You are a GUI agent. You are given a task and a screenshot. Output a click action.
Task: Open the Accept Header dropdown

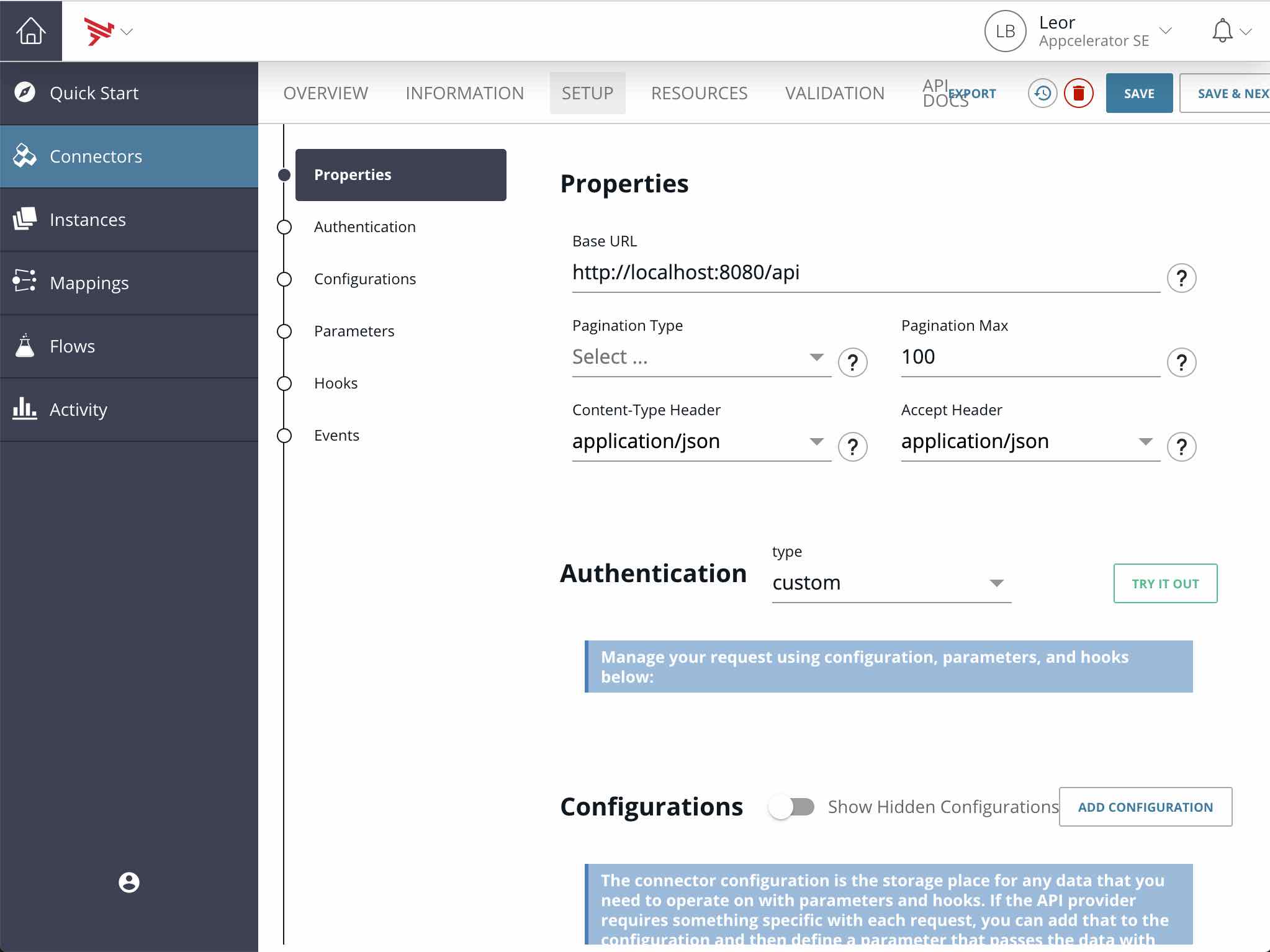[1030, 442]
